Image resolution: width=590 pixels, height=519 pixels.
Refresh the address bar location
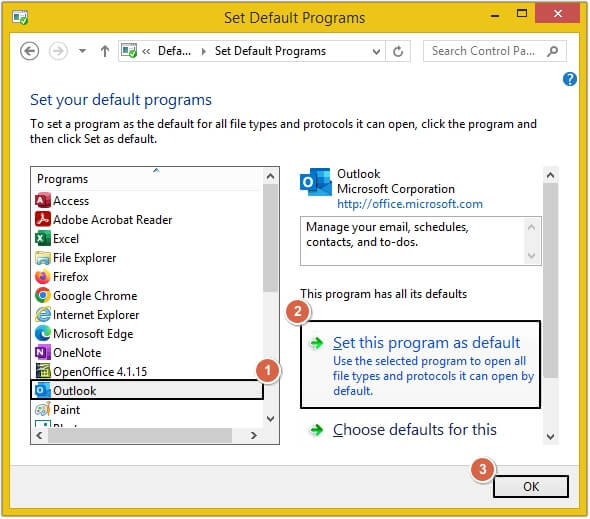click(x=398, y=51)
